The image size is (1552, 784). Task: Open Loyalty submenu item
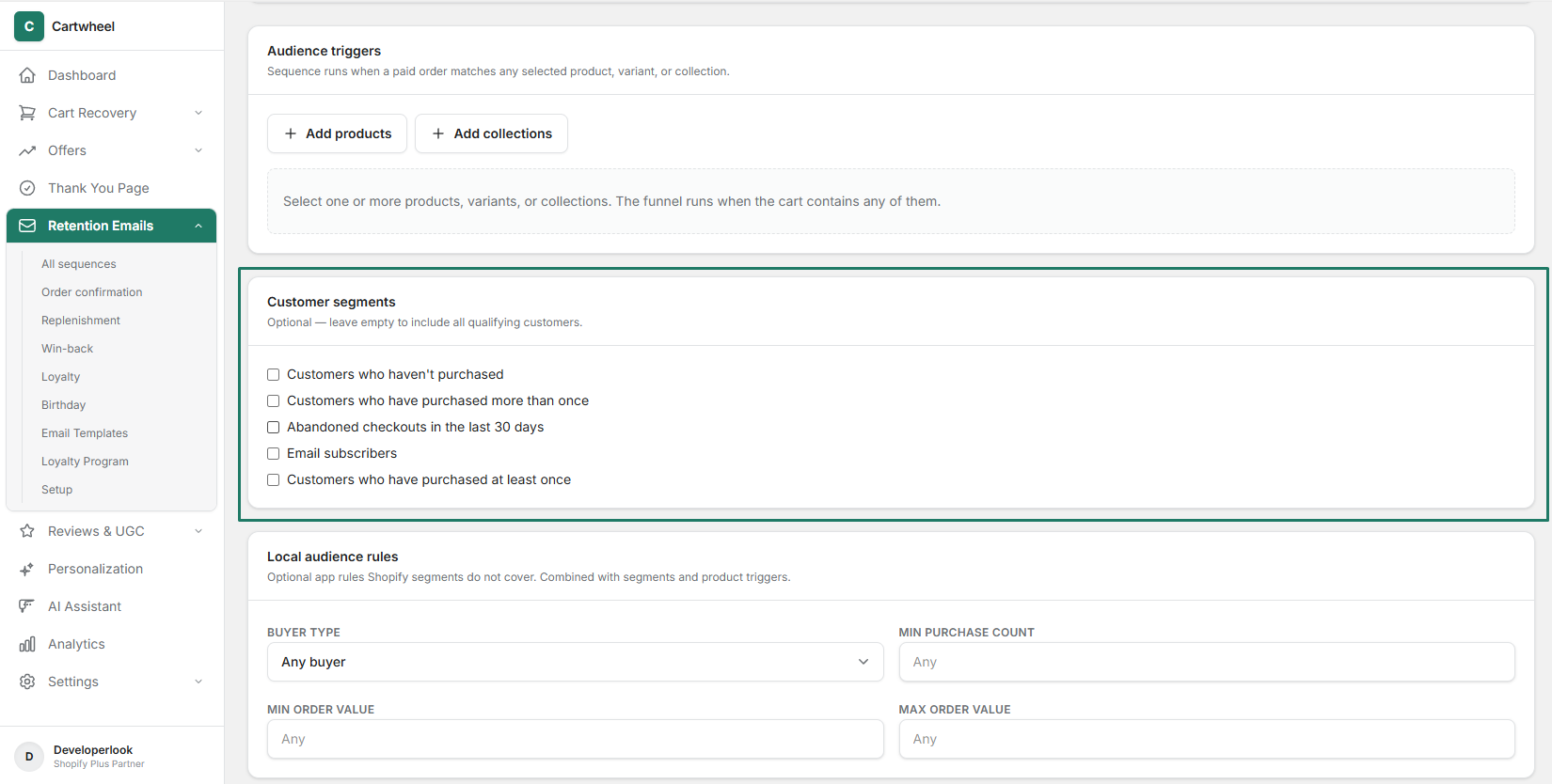point(60,377)
